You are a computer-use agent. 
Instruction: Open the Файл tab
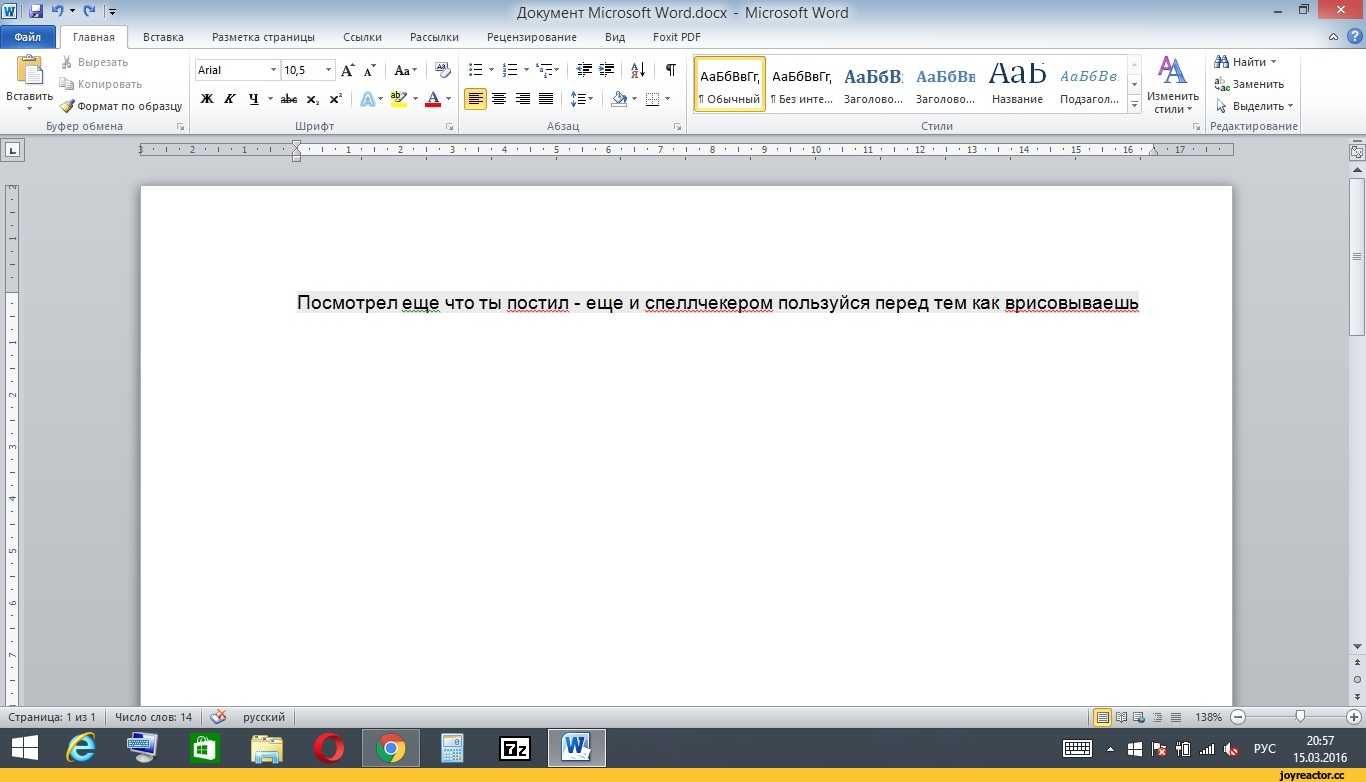tap(28, 37)
